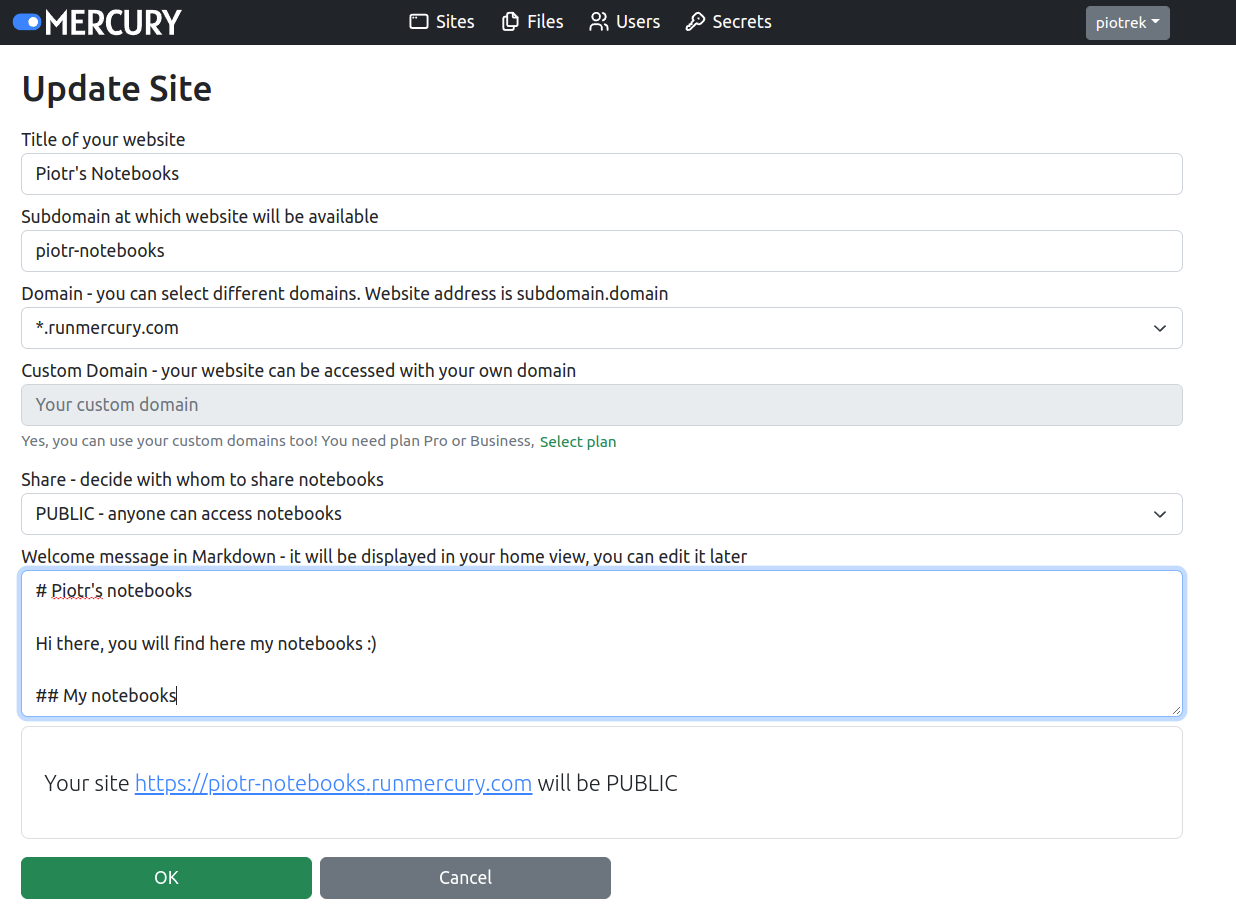Go to the Files page

click(x=545, y=22)
